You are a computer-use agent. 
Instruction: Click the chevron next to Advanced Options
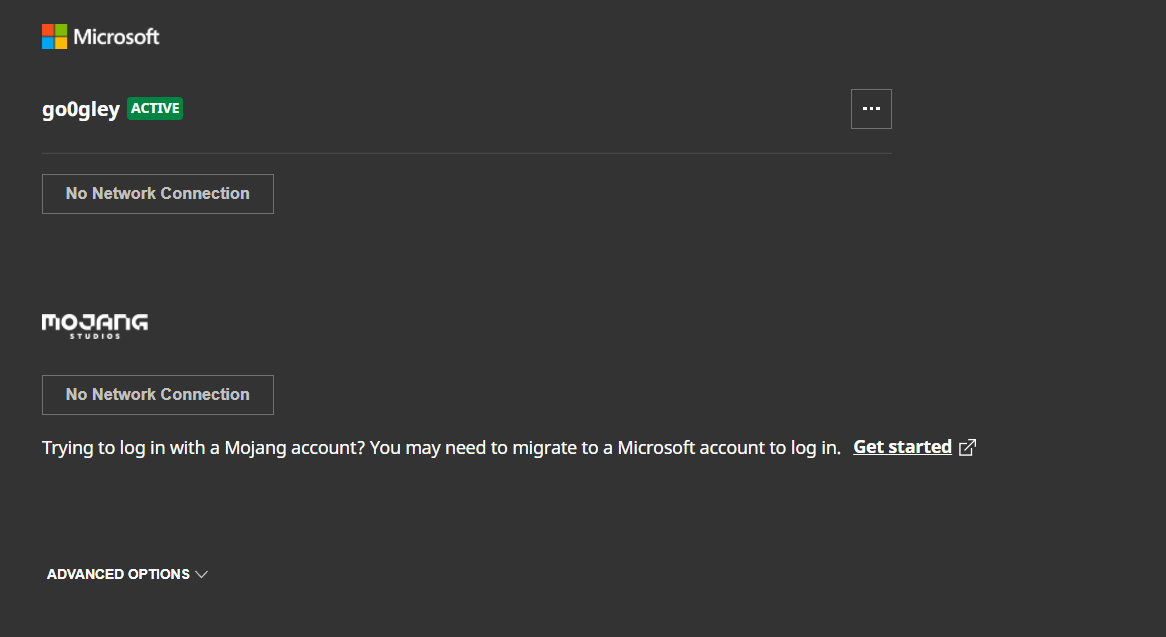202,574
